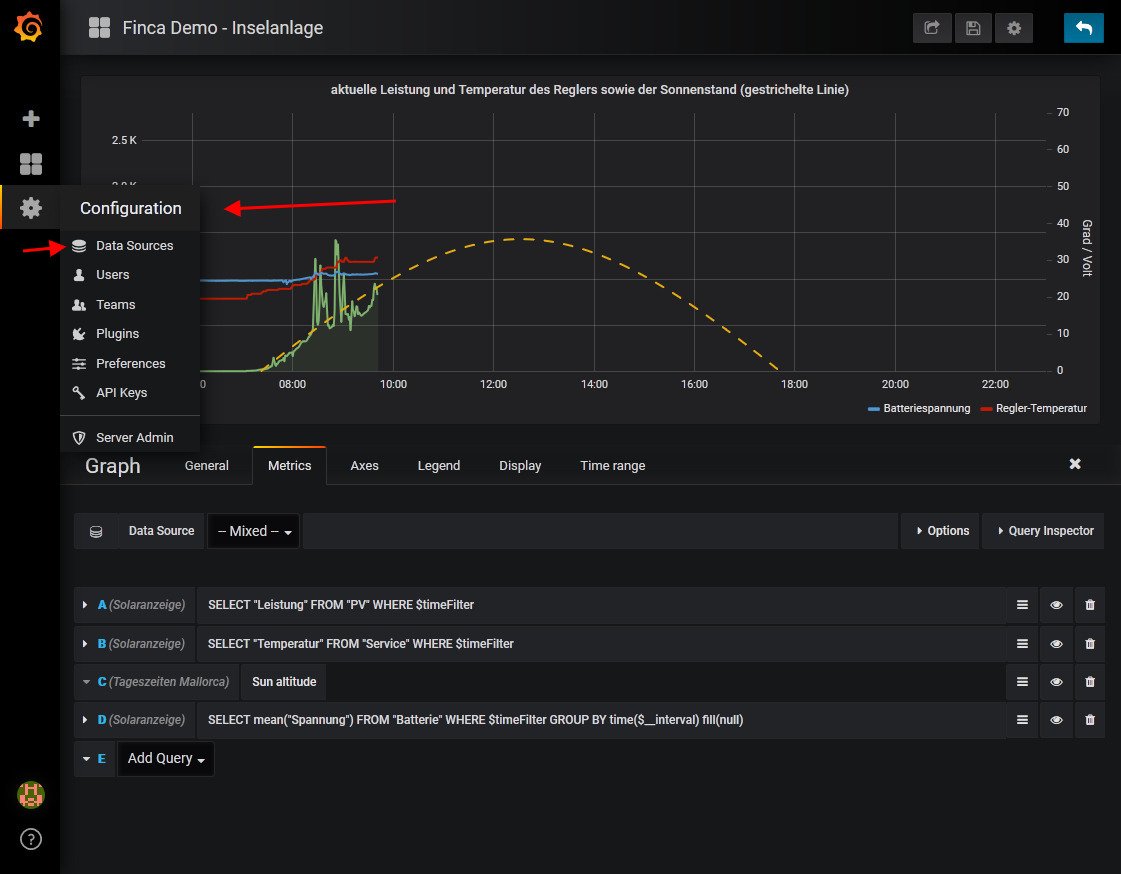Click the Save dashboard disk icon
Viewport: 1121px width, 874px height.
(973, 28)
